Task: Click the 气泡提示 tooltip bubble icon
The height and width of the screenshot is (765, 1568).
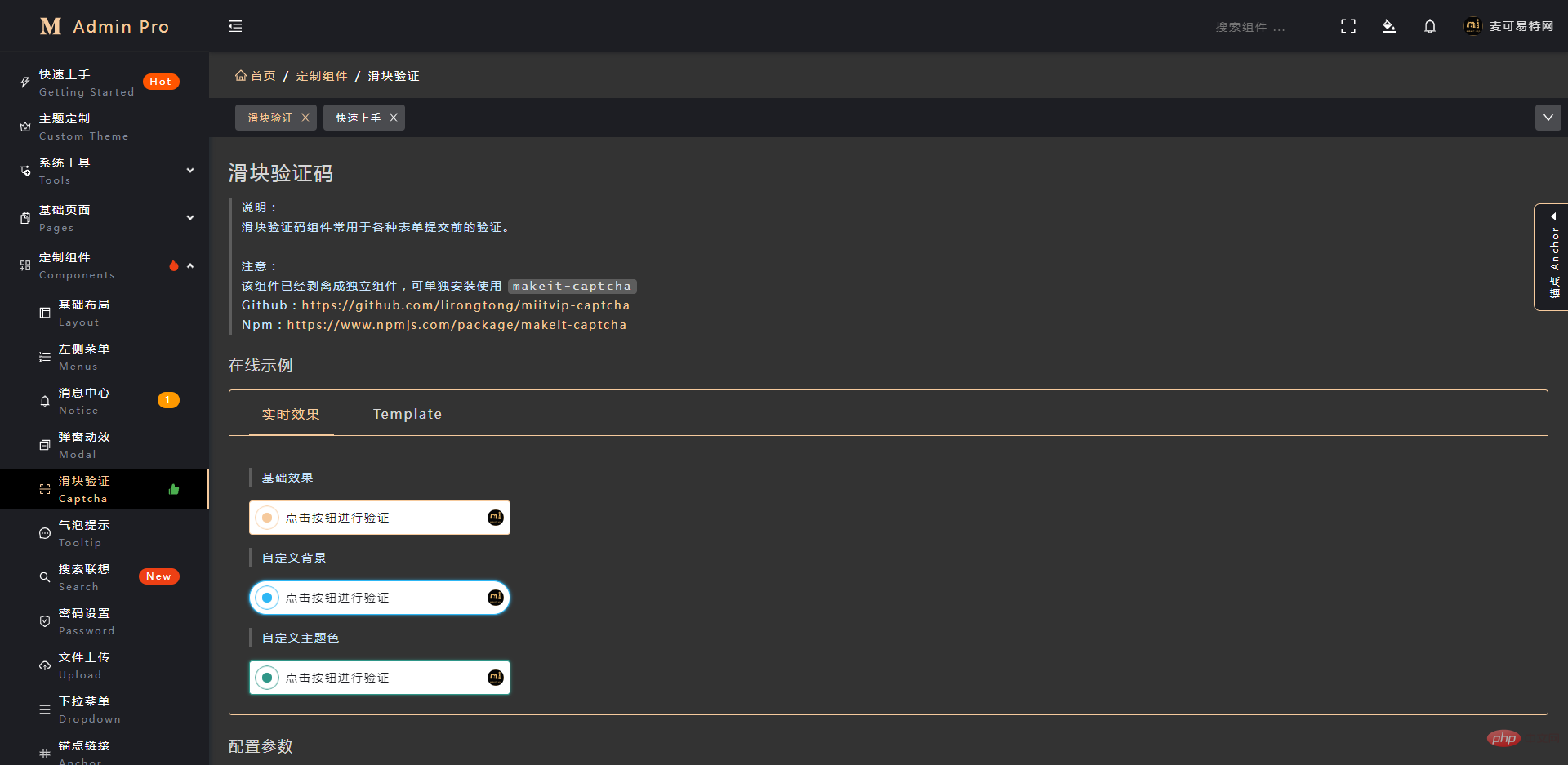Action: 45,533
